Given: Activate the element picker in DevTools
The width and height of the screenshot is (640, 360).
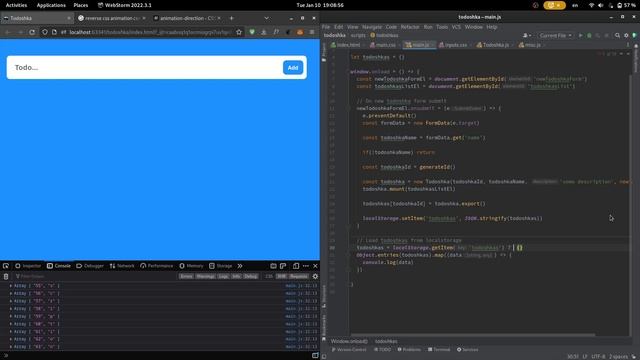Looking at the screenshot, I should pyautogui.click(x=6, y=266).
